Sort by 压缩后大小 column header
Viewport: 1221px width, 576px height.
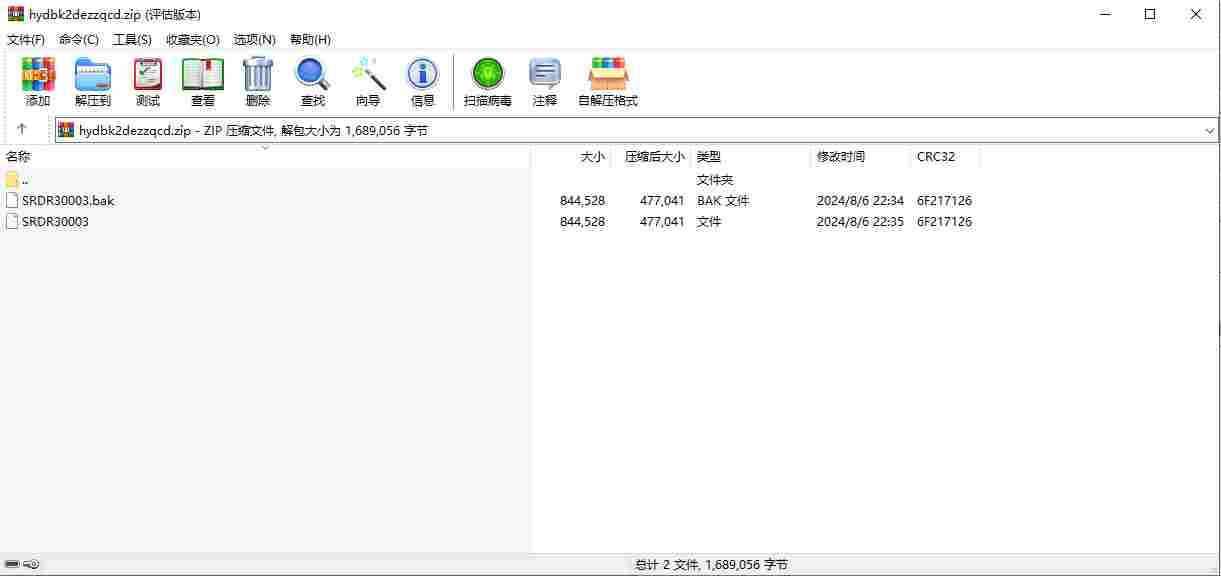click(651, 157)
